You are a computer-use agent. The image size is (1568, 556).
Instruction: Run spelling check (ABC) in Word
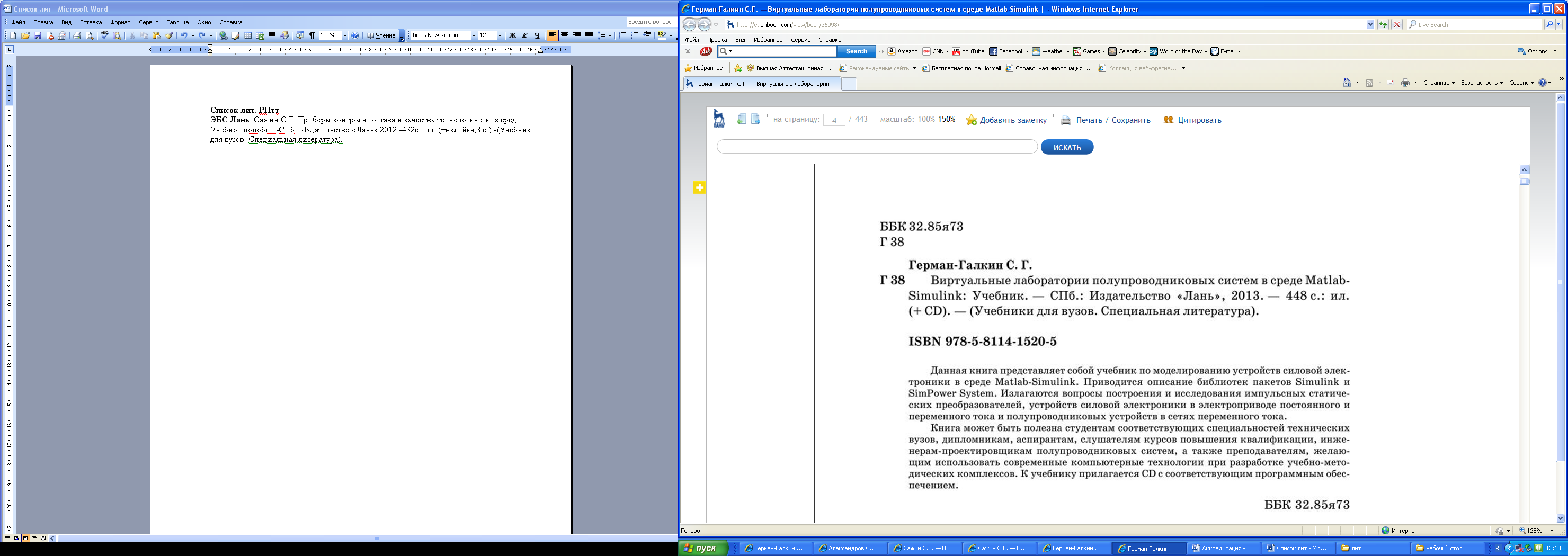105,35
